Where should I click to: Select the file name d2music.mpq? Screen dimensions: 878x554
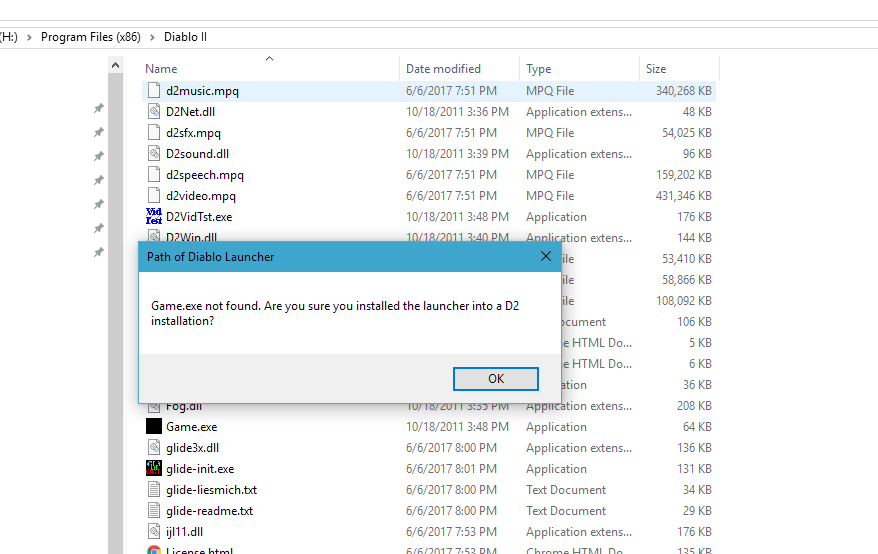pos(202,91)
